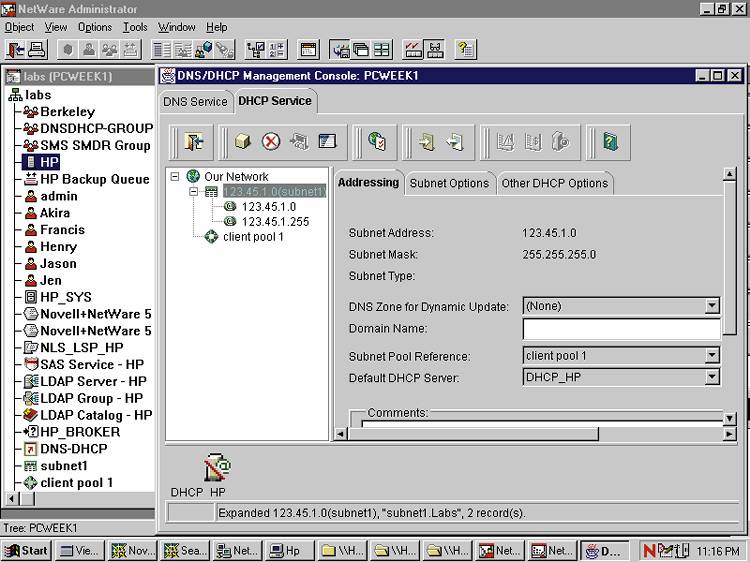
Task: Open the Other DHCP Options tab
Action: pyautogui.click(x=555, y=183)
